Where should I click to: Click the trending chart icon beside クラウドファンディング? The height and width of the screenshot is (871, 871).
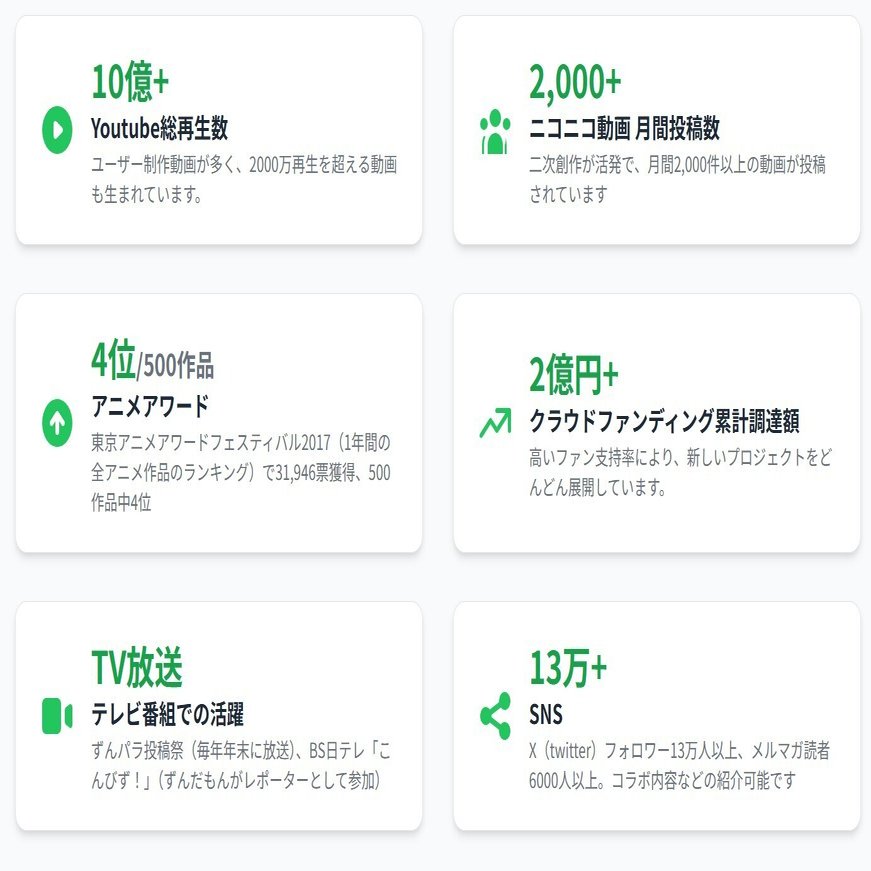(x=494, y=423)
